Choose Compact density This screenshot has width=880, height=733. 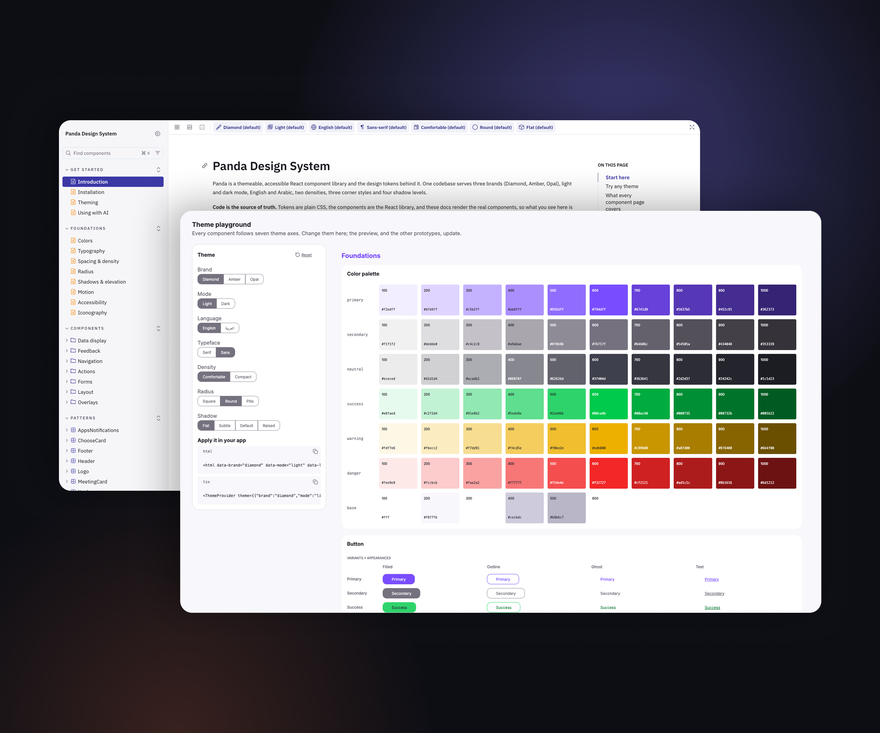243,377
